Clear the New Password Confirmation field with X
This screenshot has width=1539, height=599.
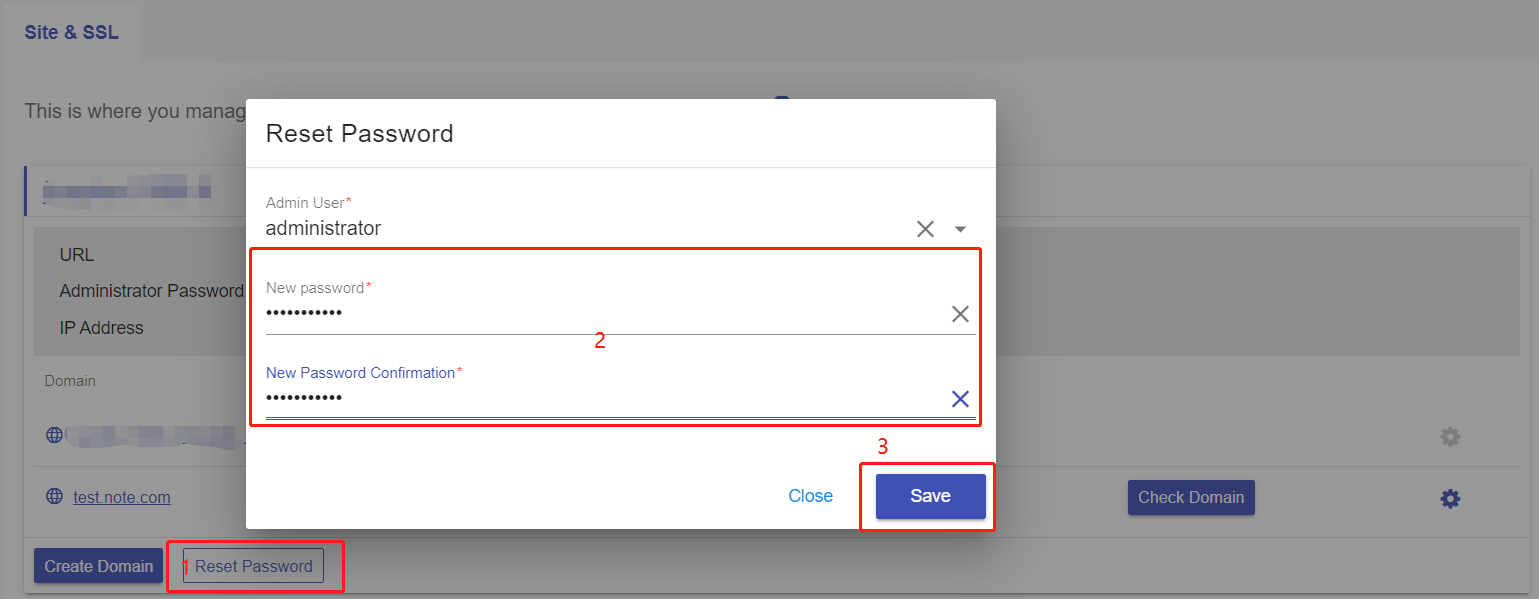click(x=960, y=399)
